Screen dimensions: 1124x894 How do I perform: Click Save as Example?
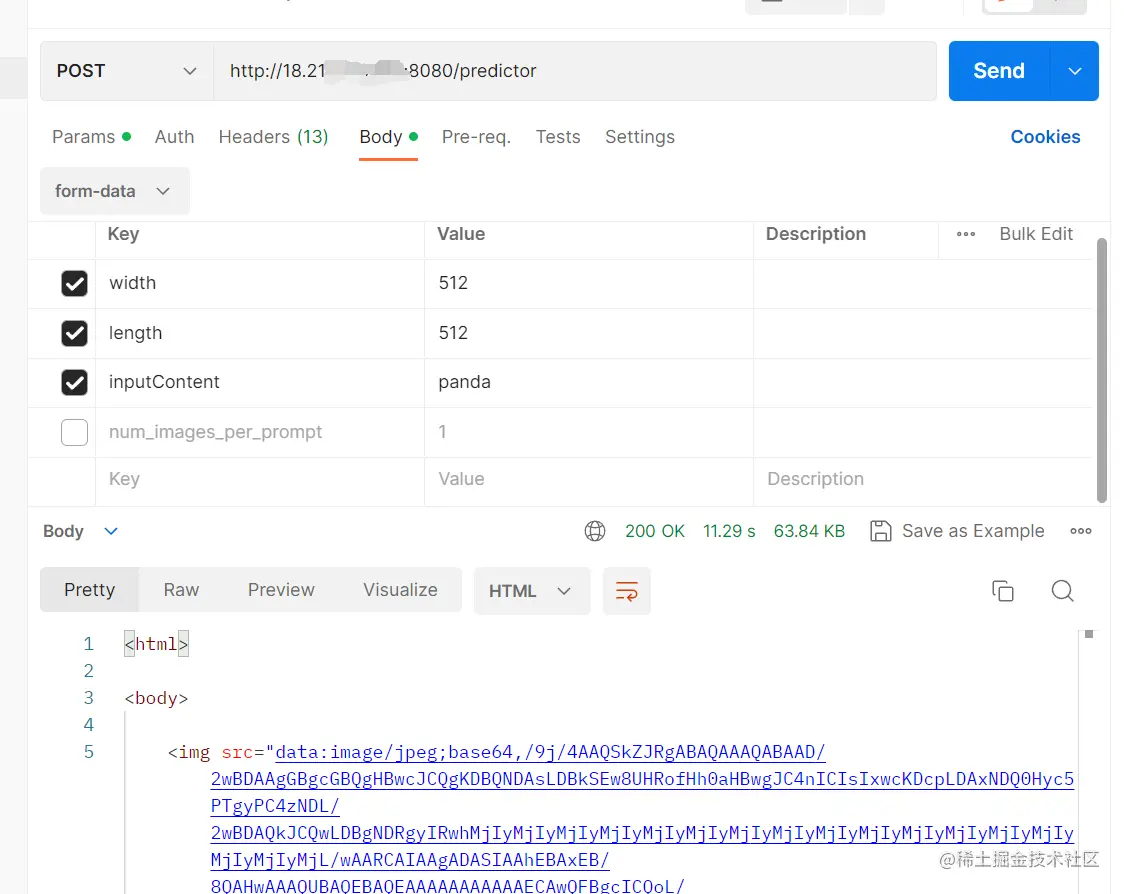point(958,531)
